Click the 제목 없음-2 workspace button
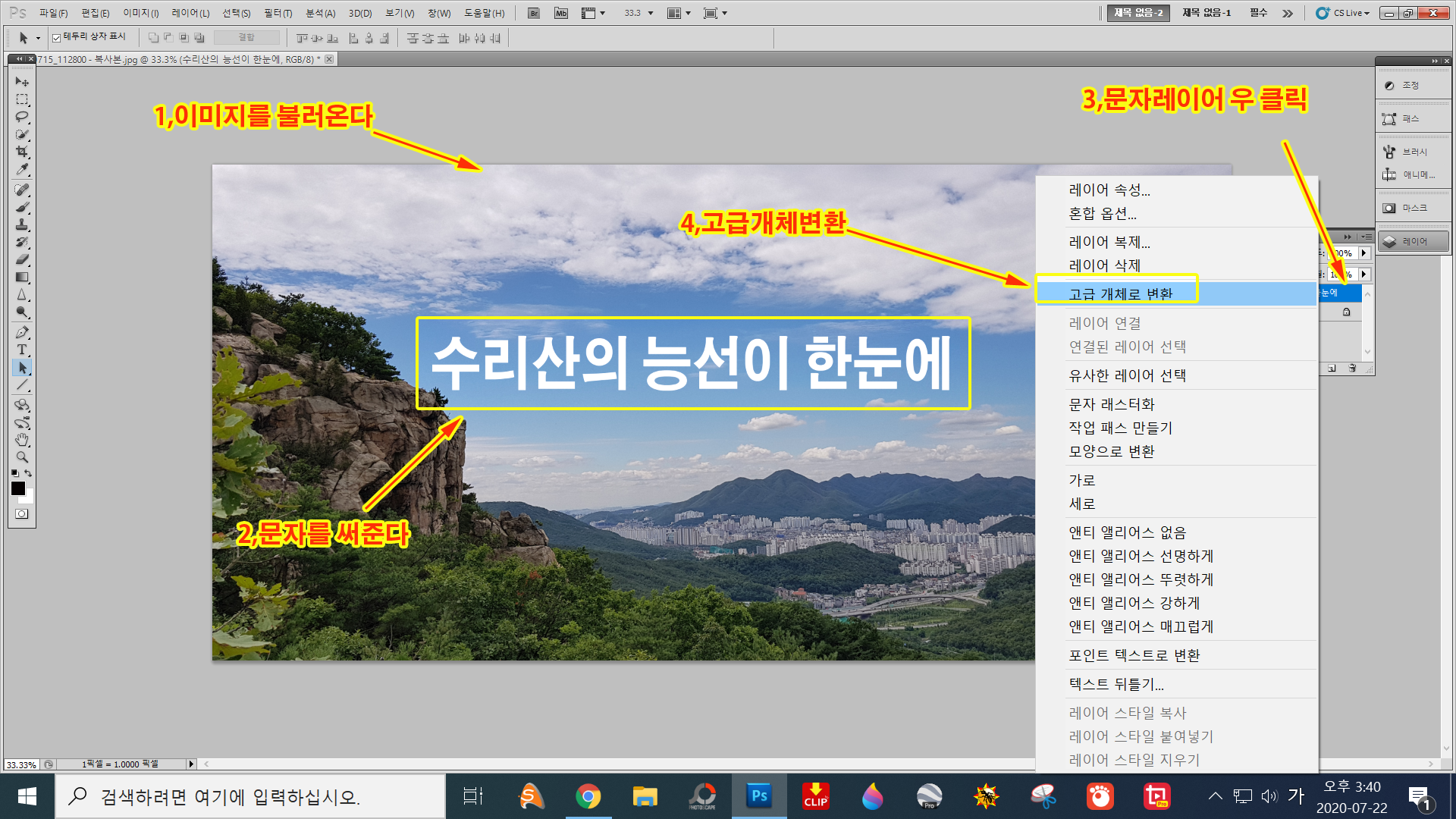The height and width of the screenshot is (819, 1456). tap(1137, 13)
